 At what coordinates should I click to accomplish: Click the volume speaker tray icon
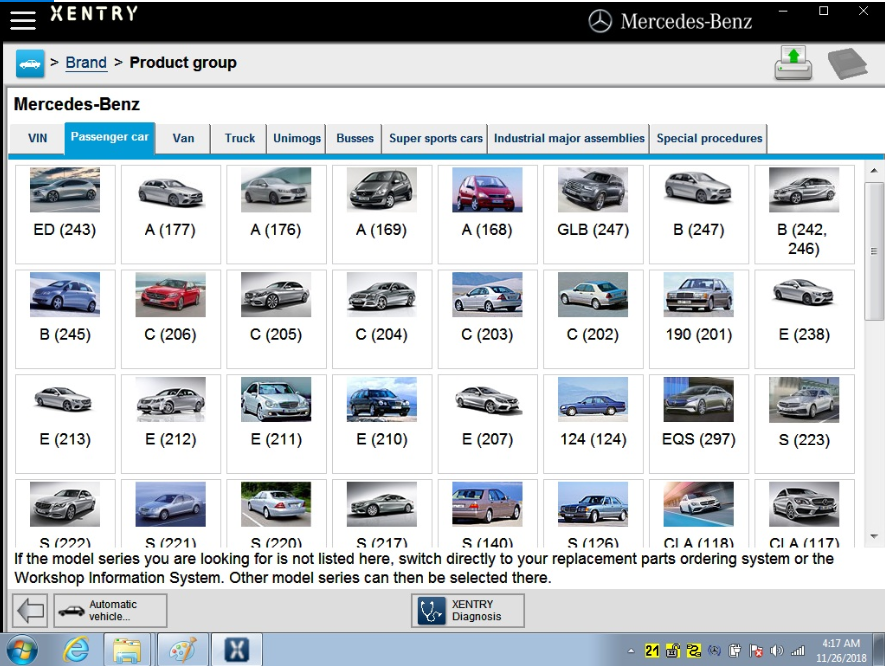(x=777, y=651)
